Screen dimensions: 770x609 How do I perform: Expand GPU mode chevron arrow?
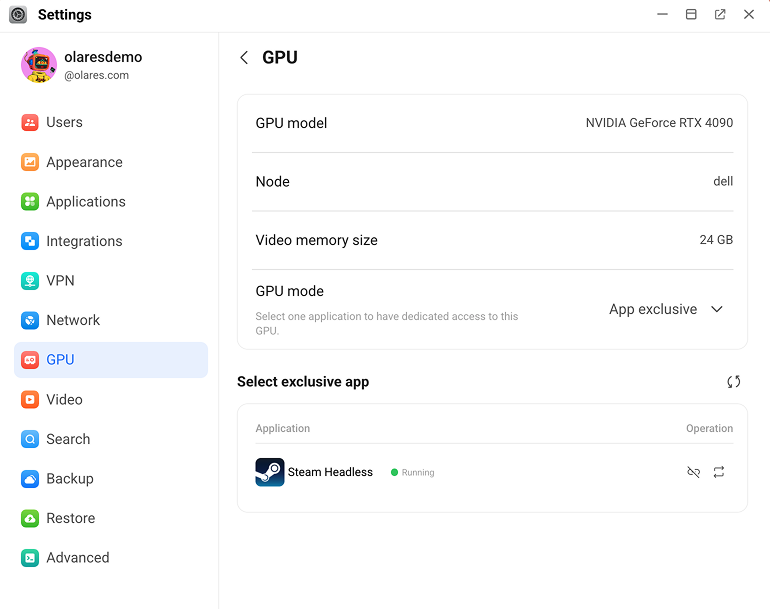(717, 309)
